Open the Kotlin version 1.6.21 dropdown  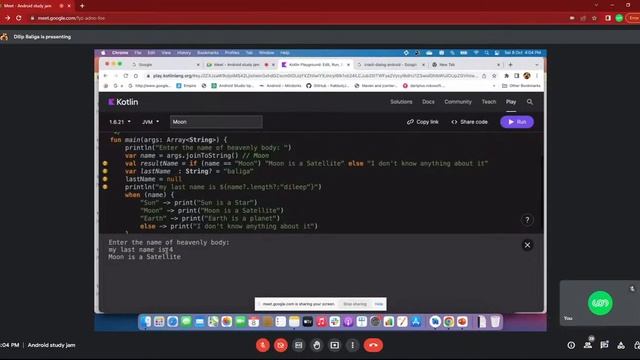pos(120,122)
